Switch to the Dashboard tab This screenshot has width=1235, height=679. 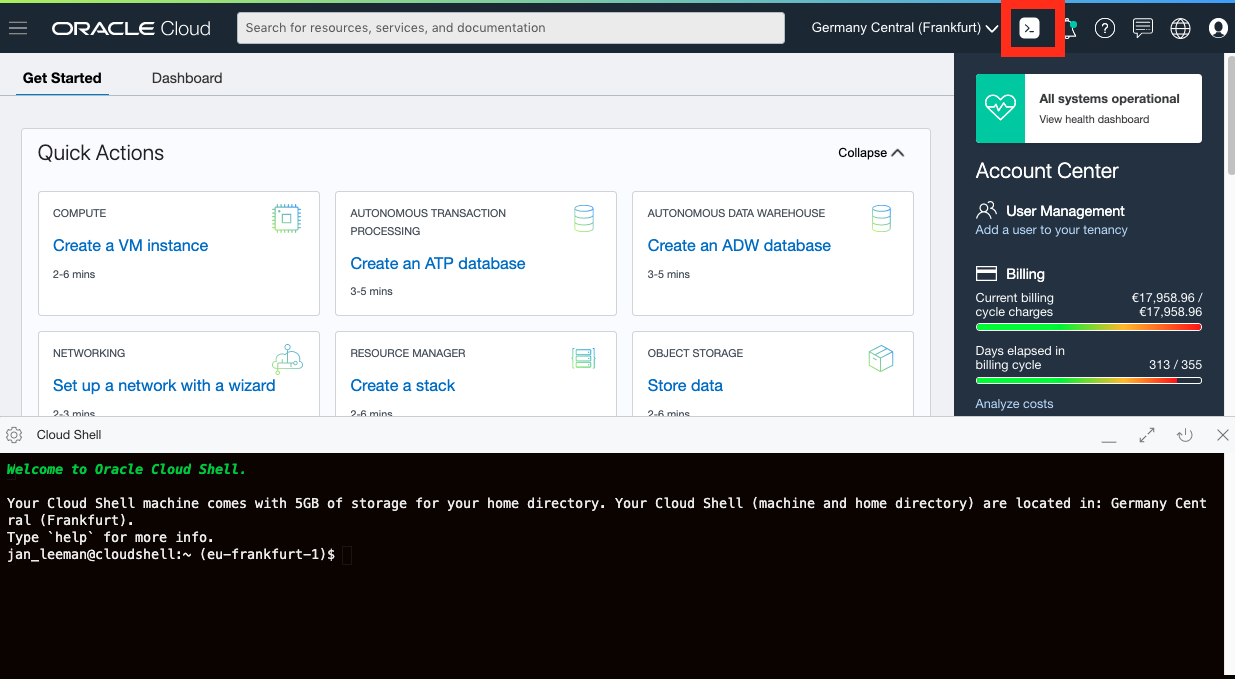pos(187,78)
